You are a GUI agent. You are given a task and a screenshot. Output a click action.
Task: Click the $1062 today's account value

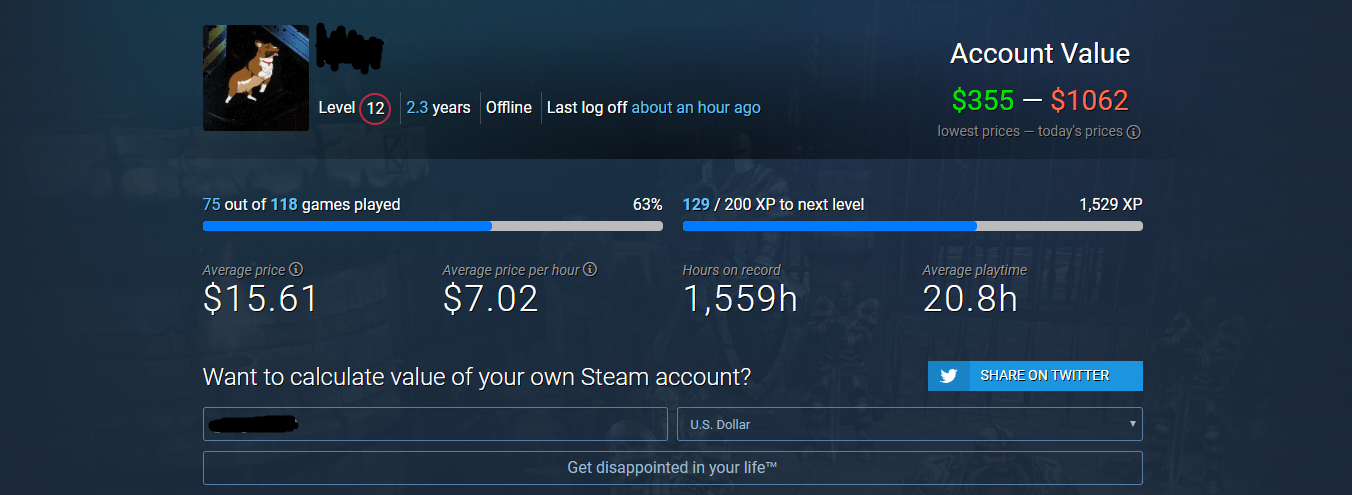click(1090, 100)
